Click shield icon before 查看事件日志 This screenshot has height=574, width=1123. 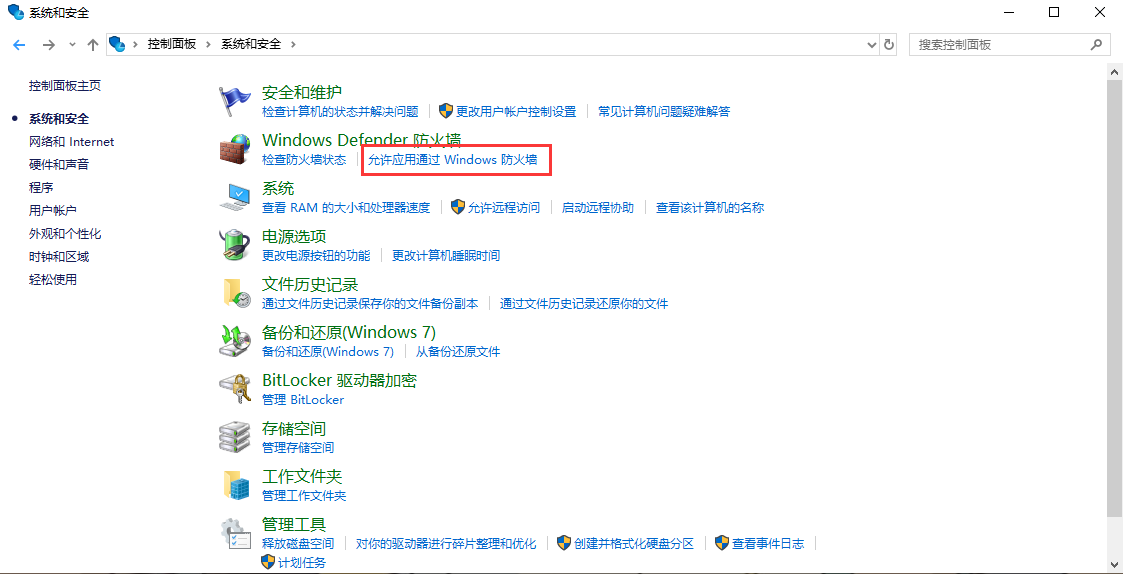pos(722,543)
